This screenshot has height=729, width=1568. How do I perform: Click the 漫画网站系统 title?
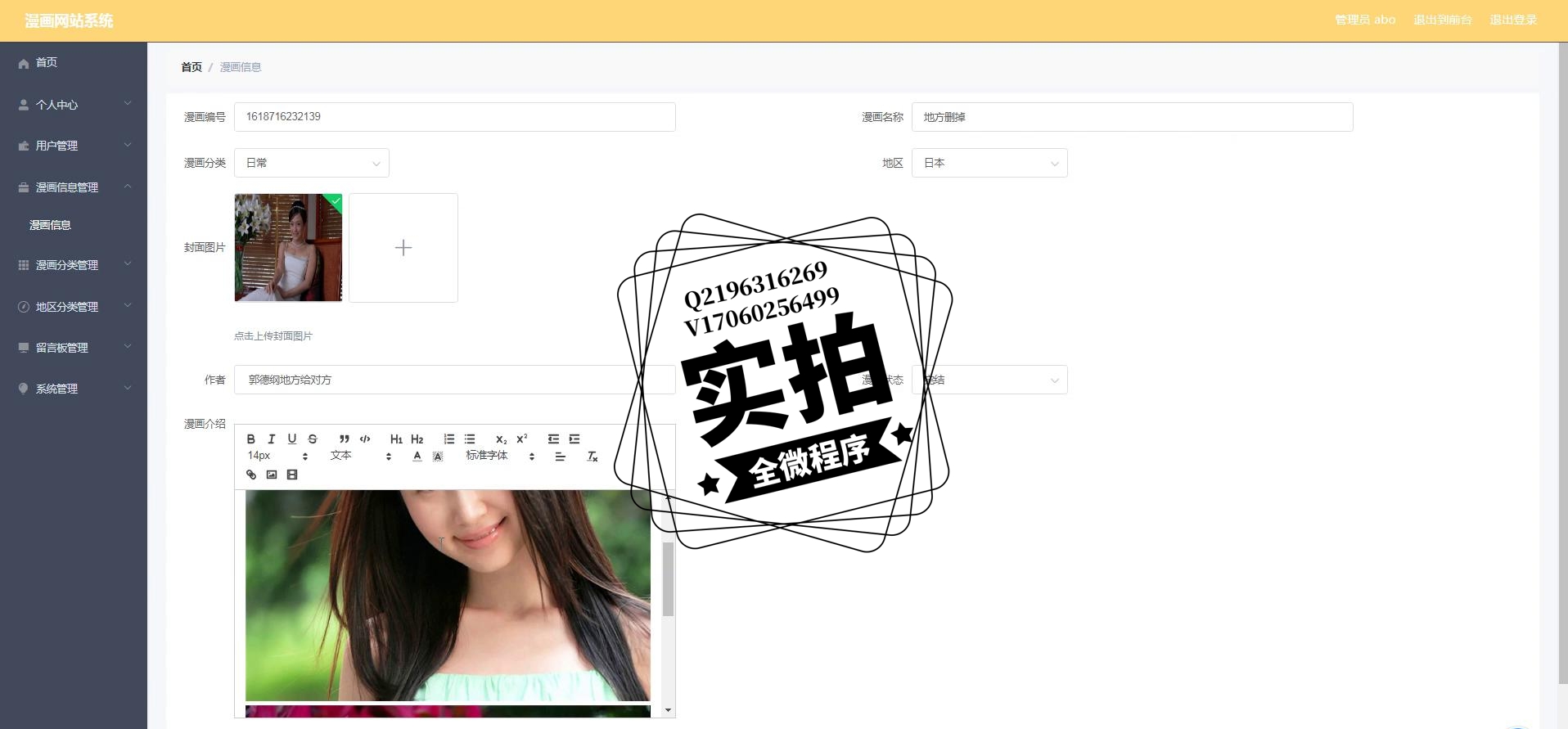click(x=69, y=20)
